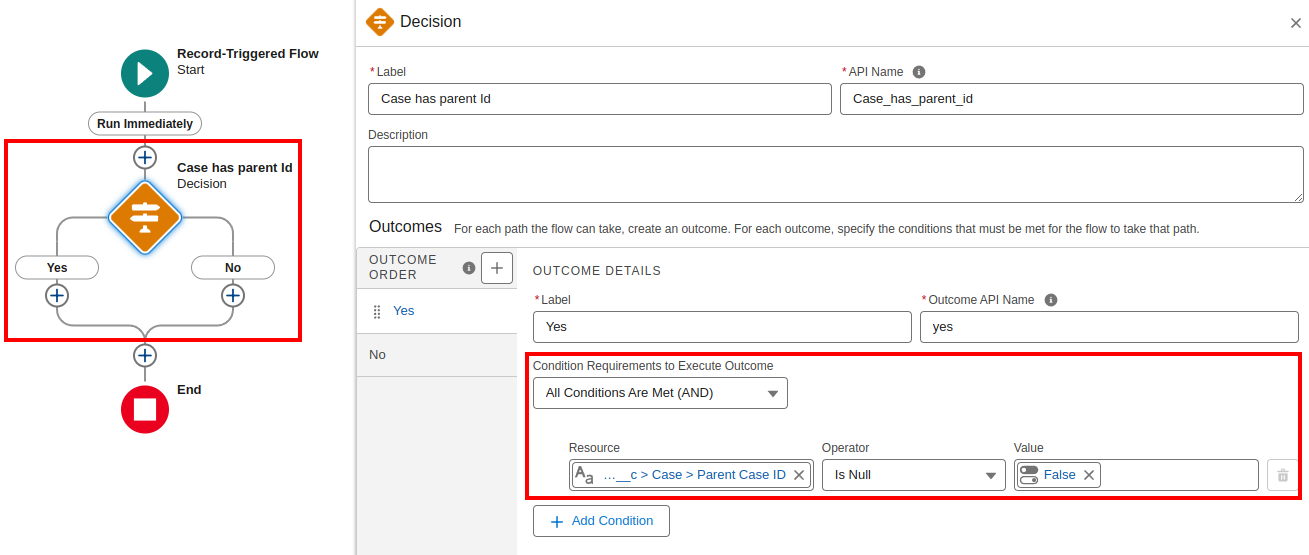
Task: Select the No outcome in outcome order
Action: pos(378,355)
